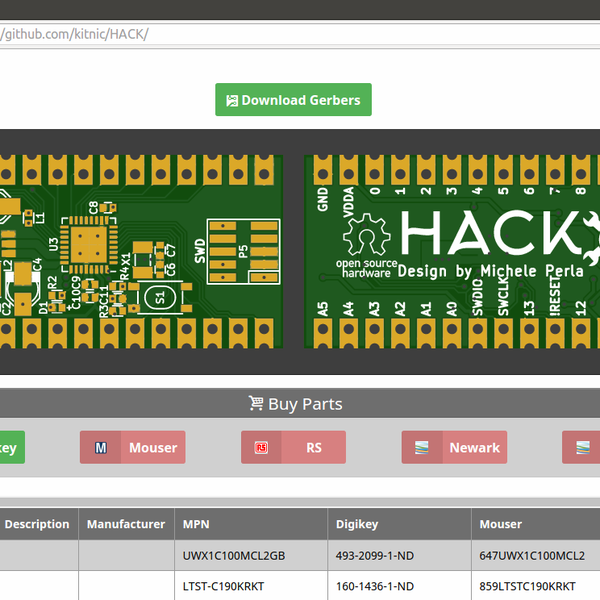Click the U3 chip footprint on board
Image resolution: width=600 pixels, height=600 pixels.
[x=89, y=245]
